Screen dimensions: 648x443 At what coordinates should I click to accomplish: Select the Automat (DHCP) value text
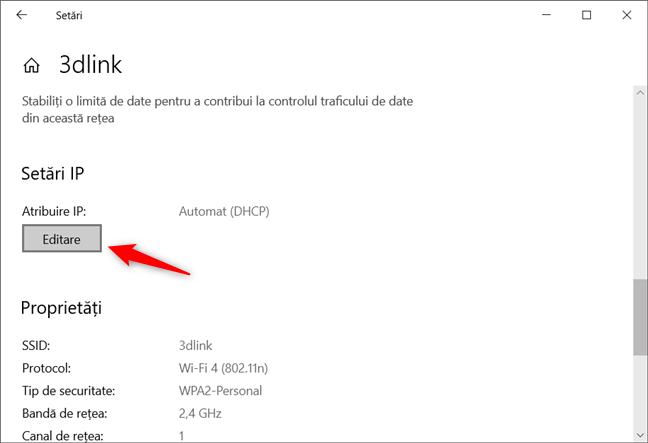click(224, 211)
